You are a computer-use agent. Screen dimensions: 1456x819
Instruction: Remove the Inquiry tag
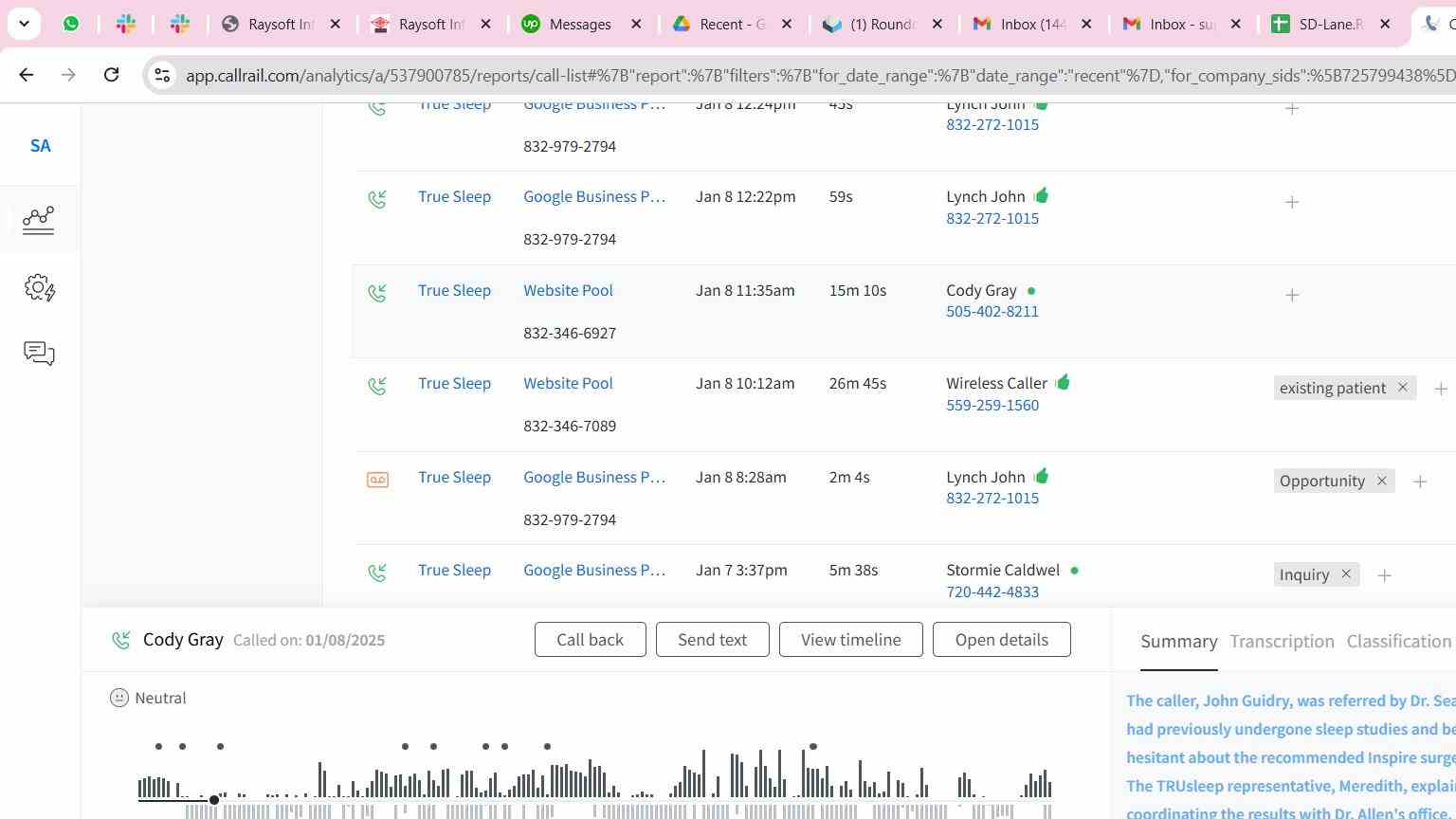point(1346,574)
